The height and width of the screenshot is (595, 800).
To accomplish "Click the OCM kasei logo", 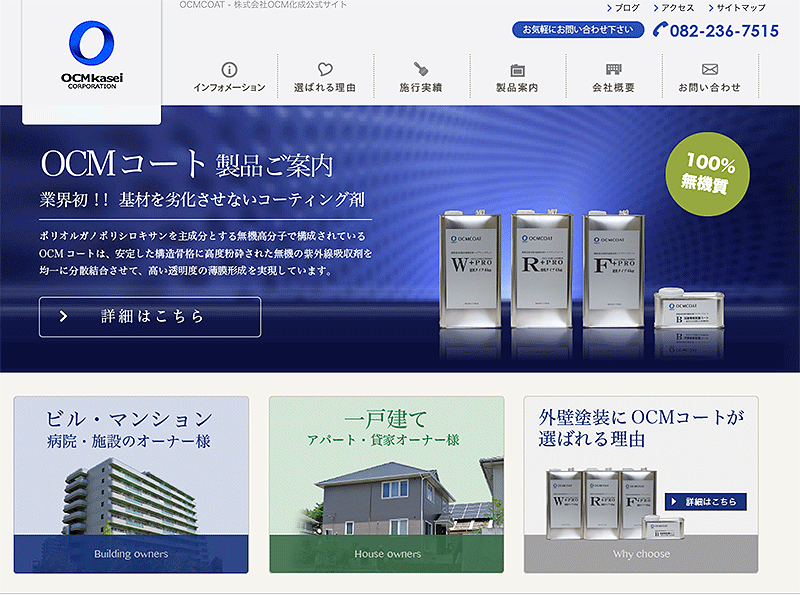I will (92, 55).
